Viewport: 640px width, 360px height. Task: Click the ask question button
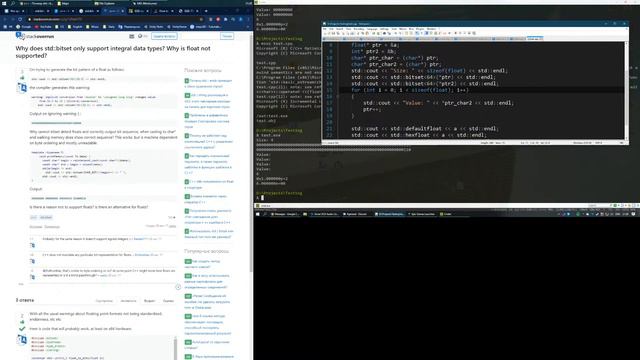pyautogui.click(x=164, y=36)
